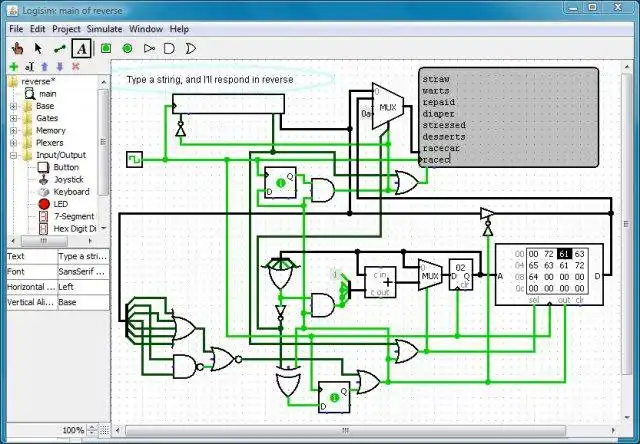The image size is (640, 444).
Task: Select the Keyboard component in tree
Action: click(71, 192)
